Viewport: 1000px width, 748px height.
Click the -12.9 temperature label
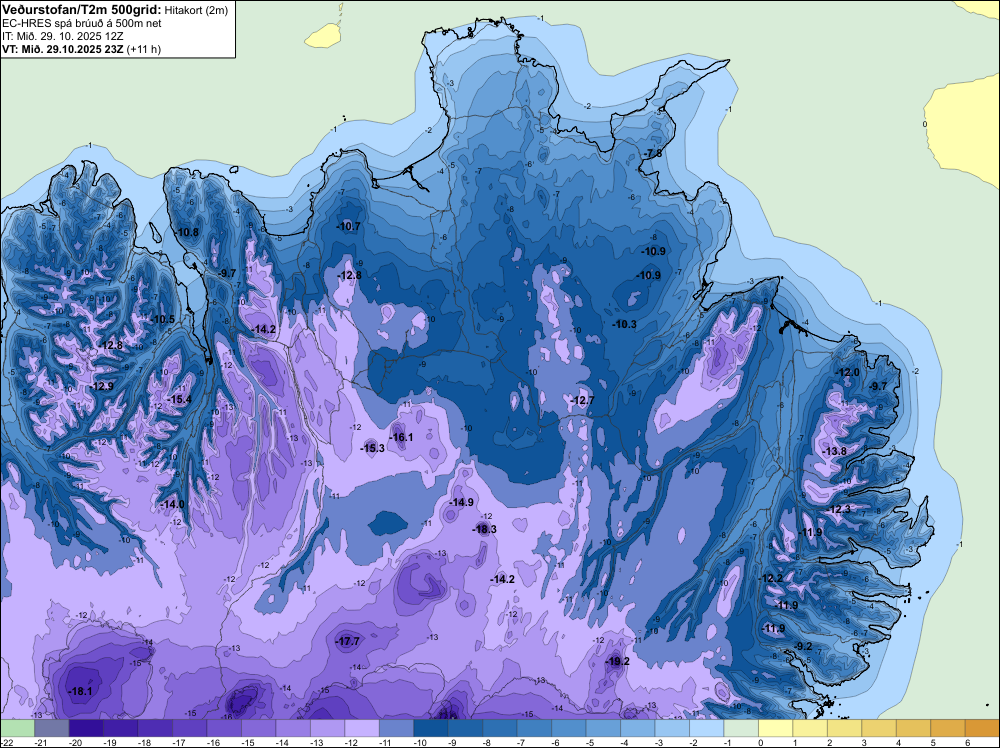click(x=101, y=386)
